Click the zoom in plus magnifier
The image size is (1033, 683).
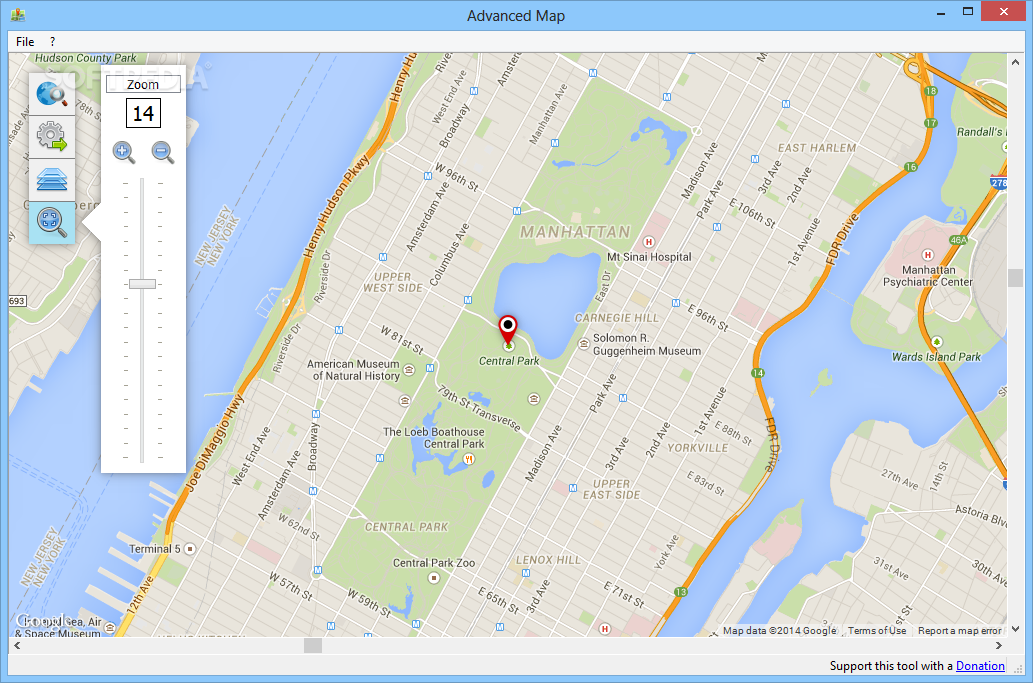tap(124, 153)
